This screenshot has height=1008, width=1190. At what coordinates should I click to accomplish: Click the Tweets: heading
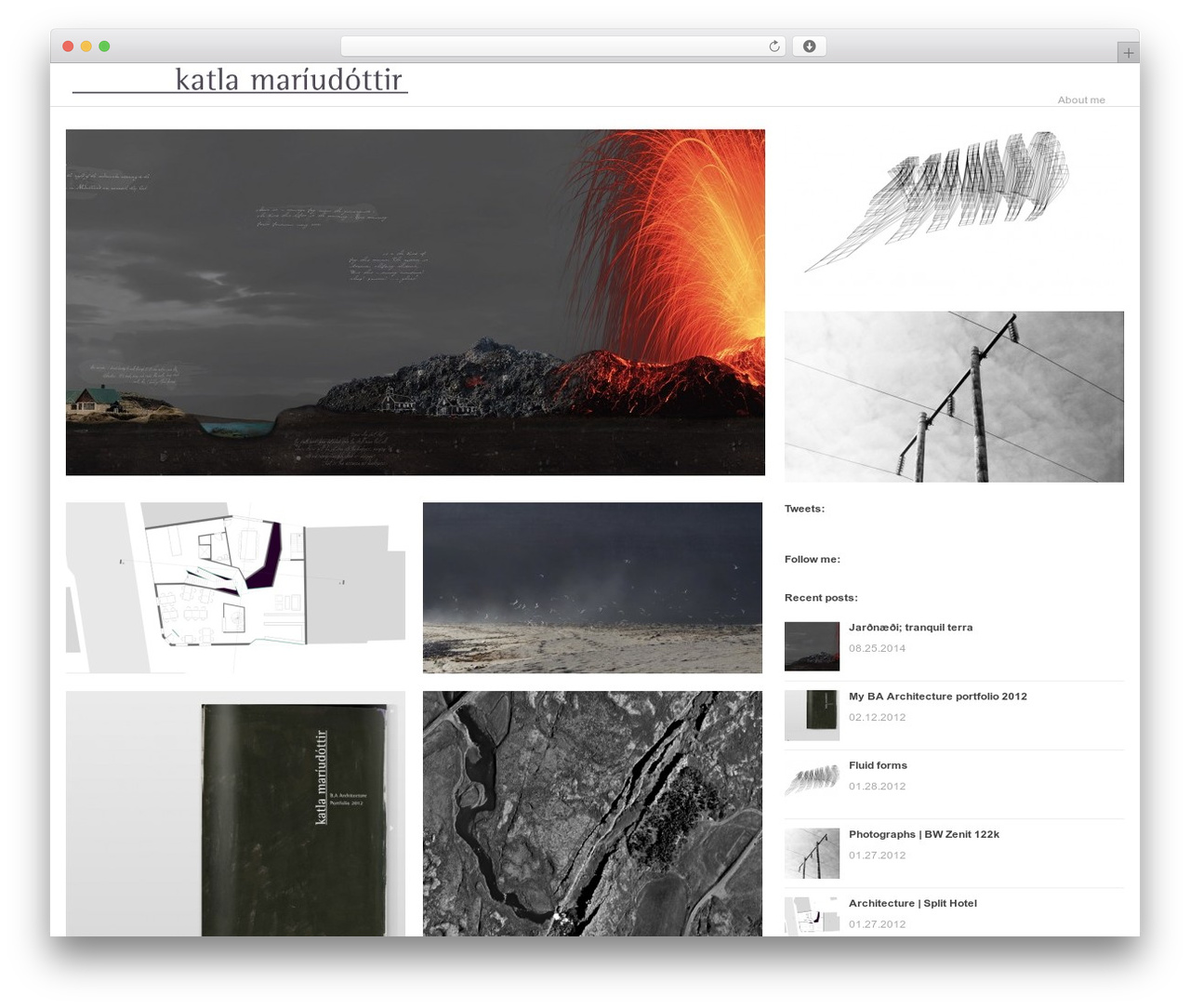(804, 509)
